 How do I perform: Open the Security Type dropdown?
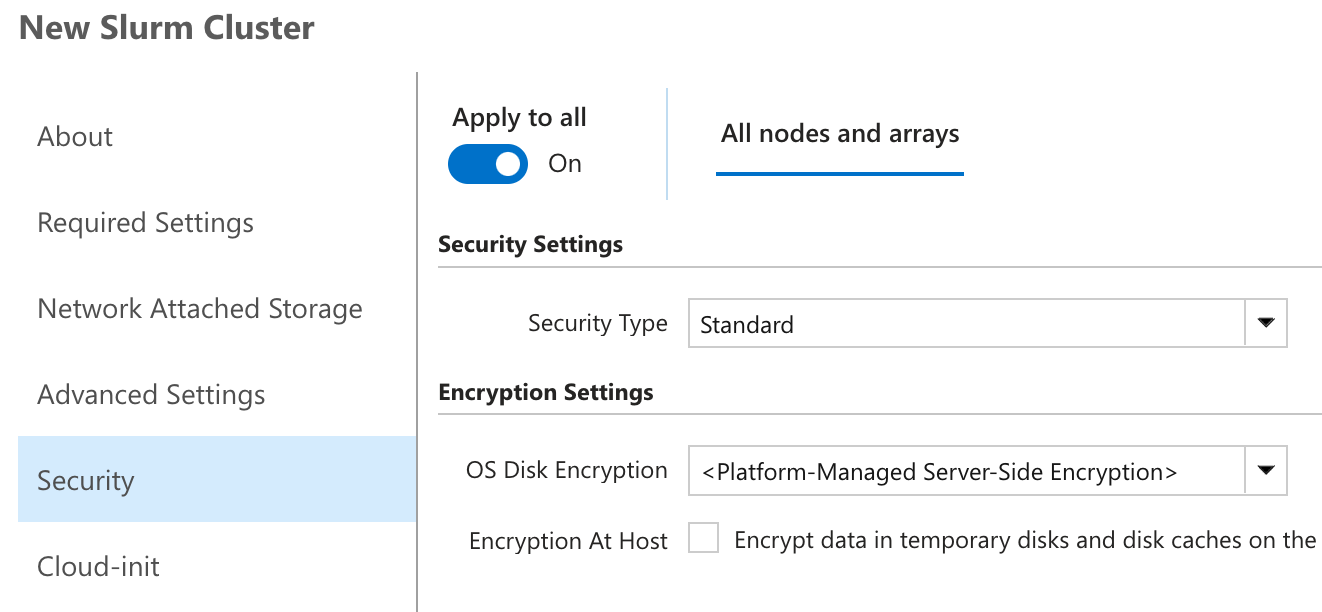(x=985, y=324)
